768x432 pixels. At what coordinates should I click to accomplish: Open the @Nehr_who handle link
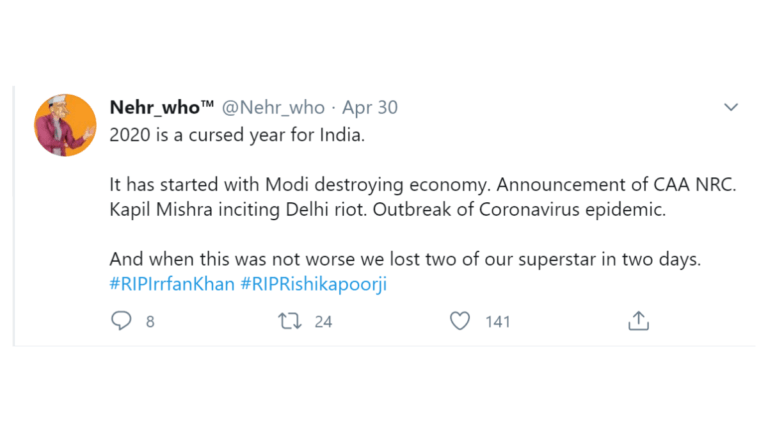pyautogui.click(x=270, y=108)
